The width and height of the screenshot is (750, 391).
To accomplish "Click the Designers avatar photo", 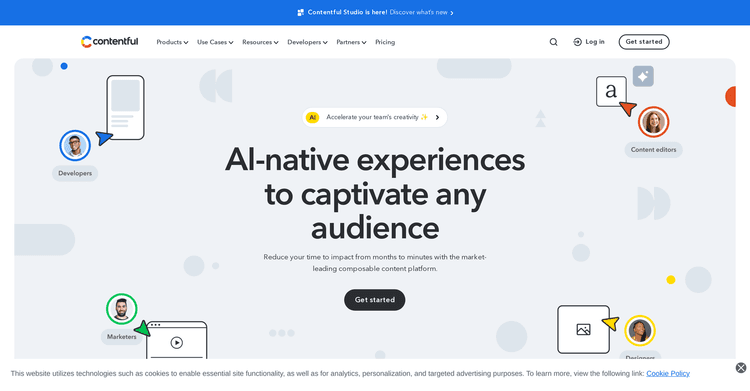I will (x=640, y=330).
